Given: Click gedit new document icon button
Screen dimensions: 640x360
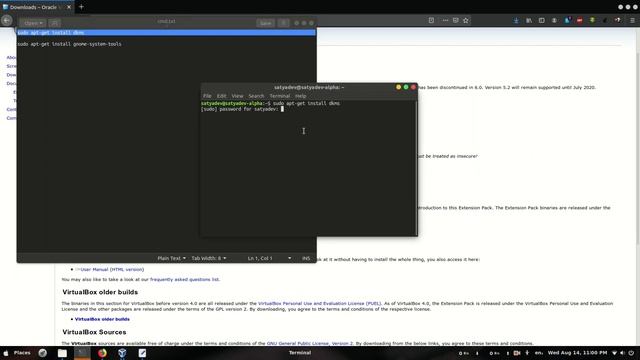Looking at the screenshot, I should click(x=54, y=23).
